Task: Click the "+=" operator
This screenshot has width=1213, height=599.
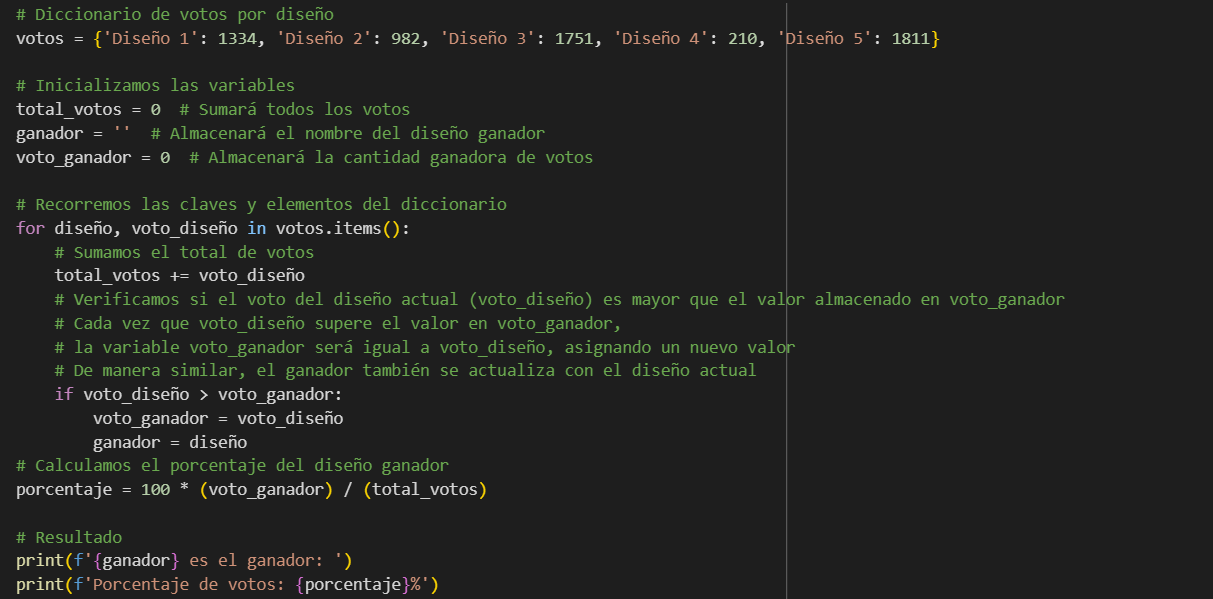Action: click(179, 275)
